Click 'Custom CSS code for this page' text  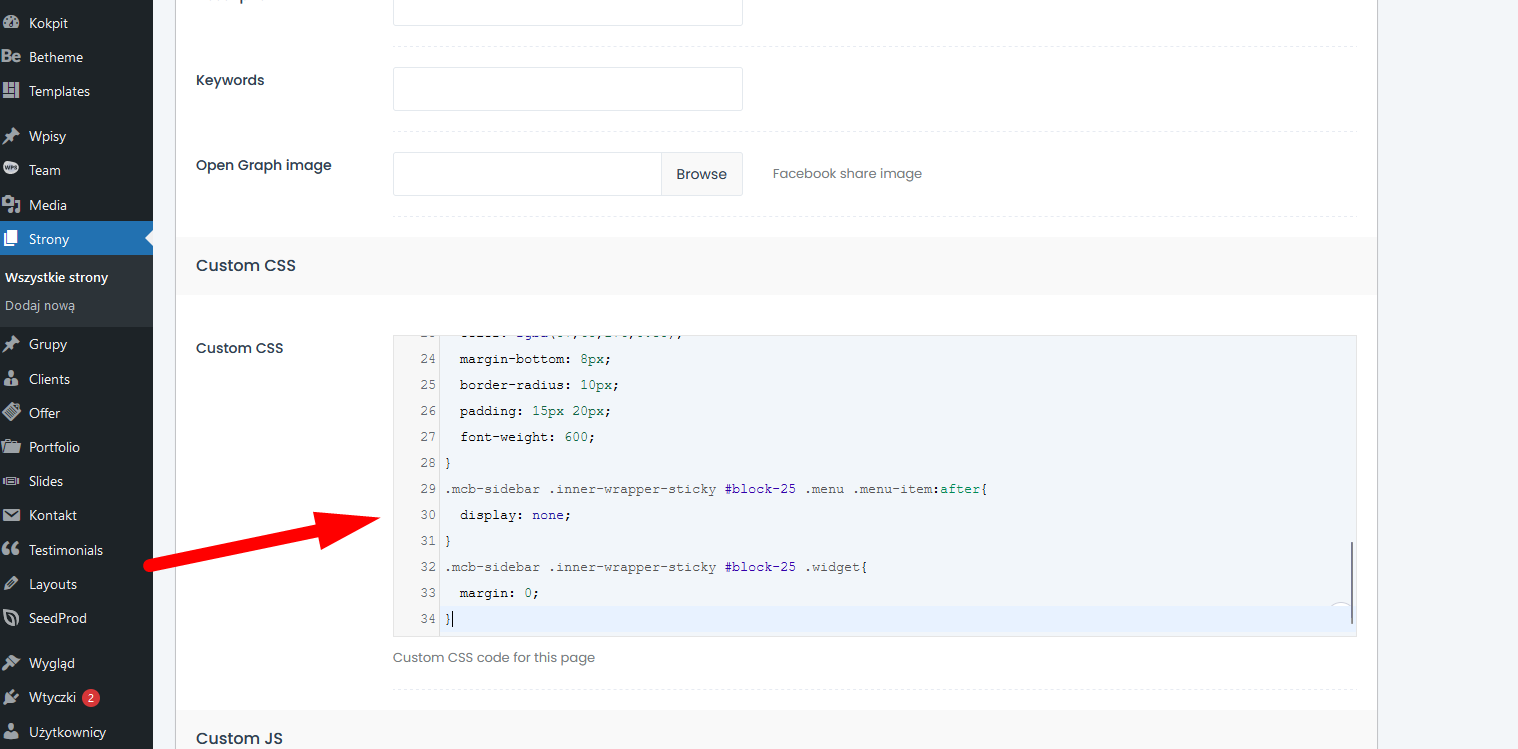(494, 658)
